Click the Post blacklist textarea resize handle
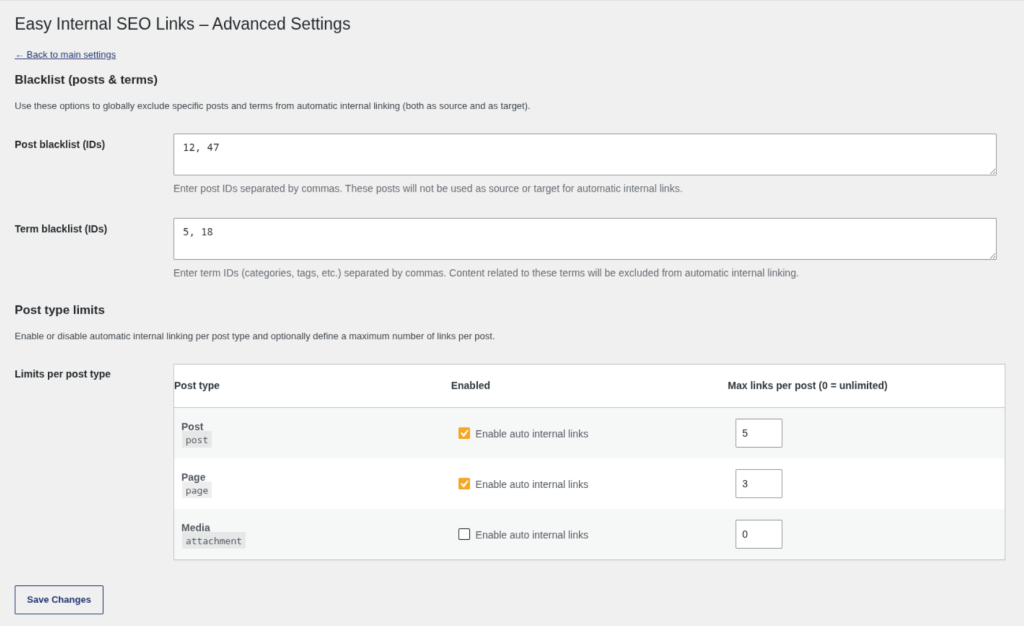Image resolution: width=1024 pixels, height=626 pixels. coord(993,171)
